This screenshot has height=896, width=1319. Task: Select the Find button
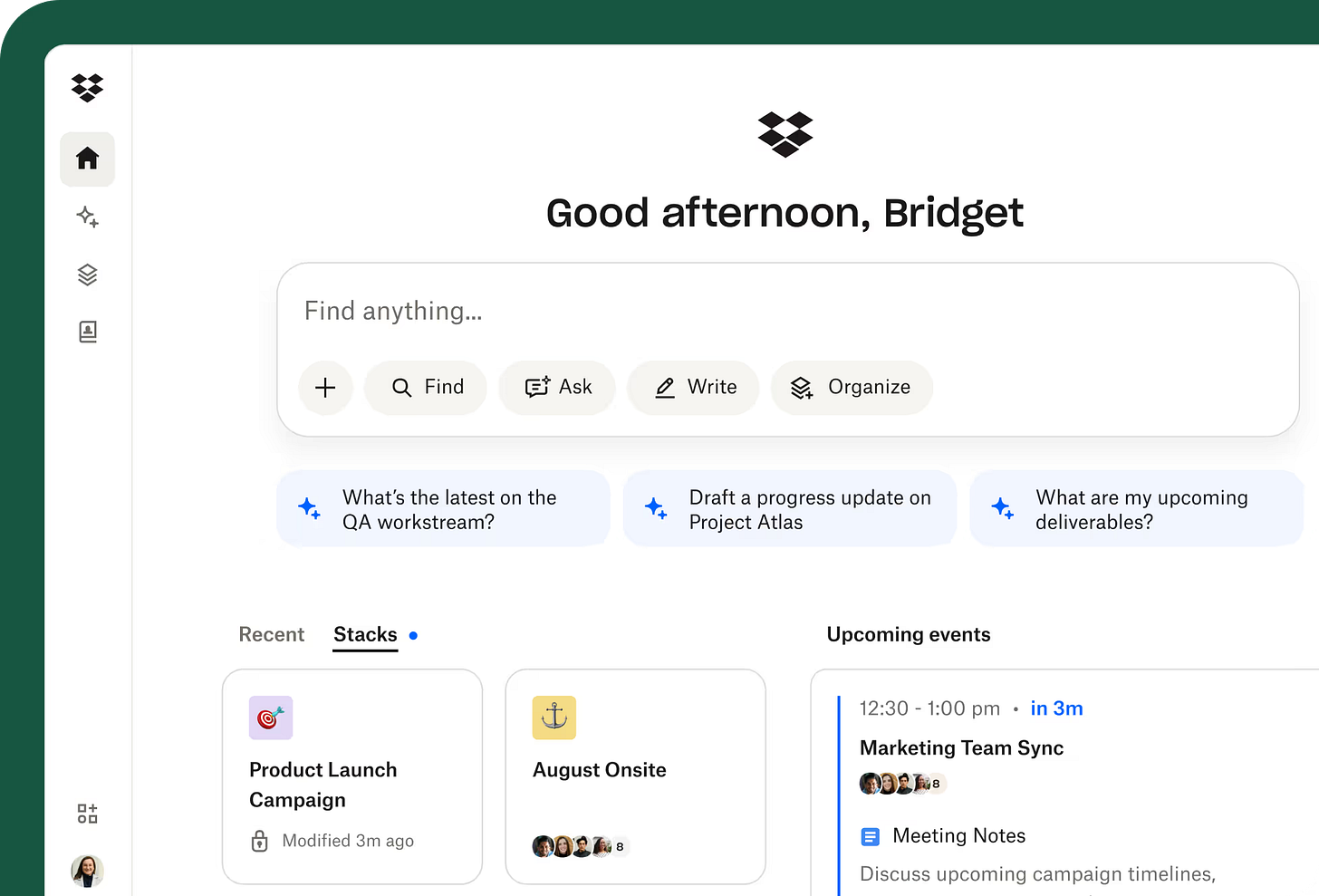point(426,388)
